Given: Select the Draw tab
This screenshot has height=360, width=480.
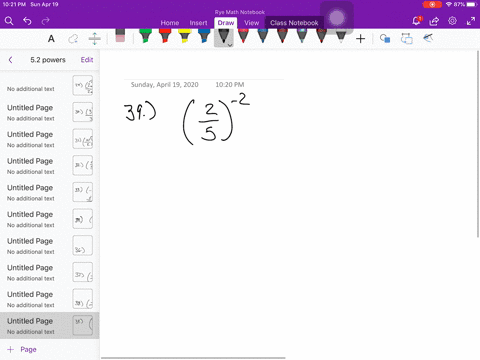Looking at the screenshot, I should 226,23.
